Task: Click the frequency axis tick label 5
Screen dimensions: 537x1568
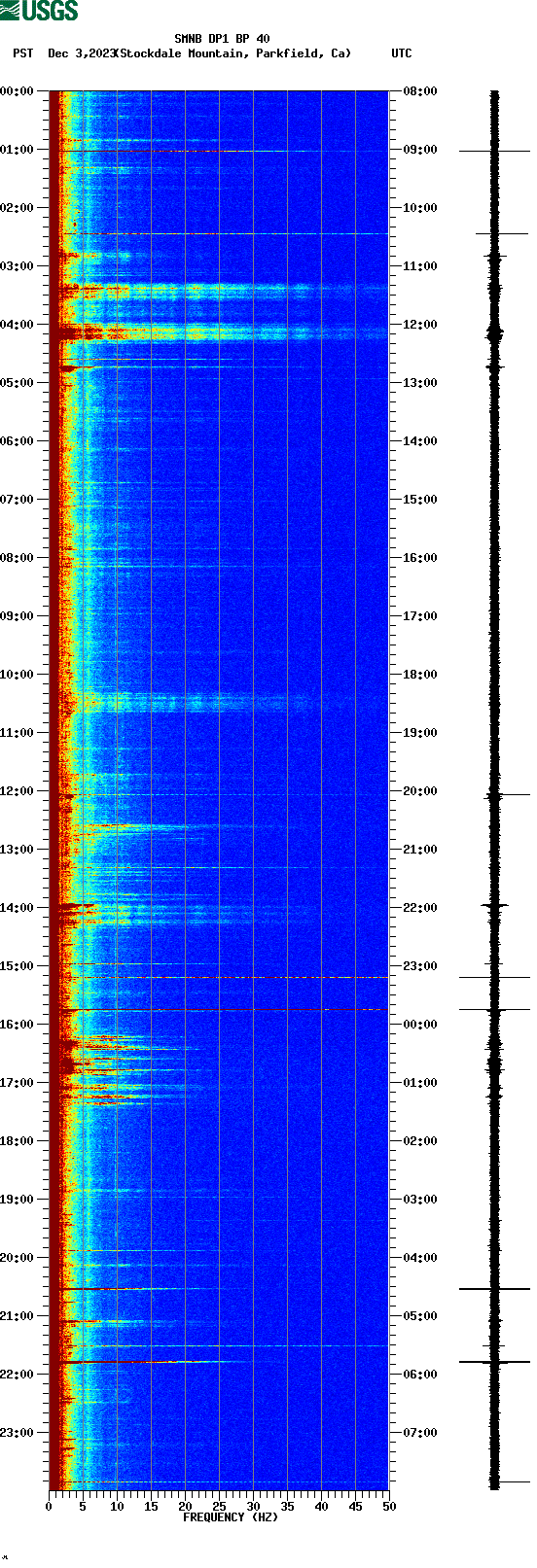Action: 83,1507
